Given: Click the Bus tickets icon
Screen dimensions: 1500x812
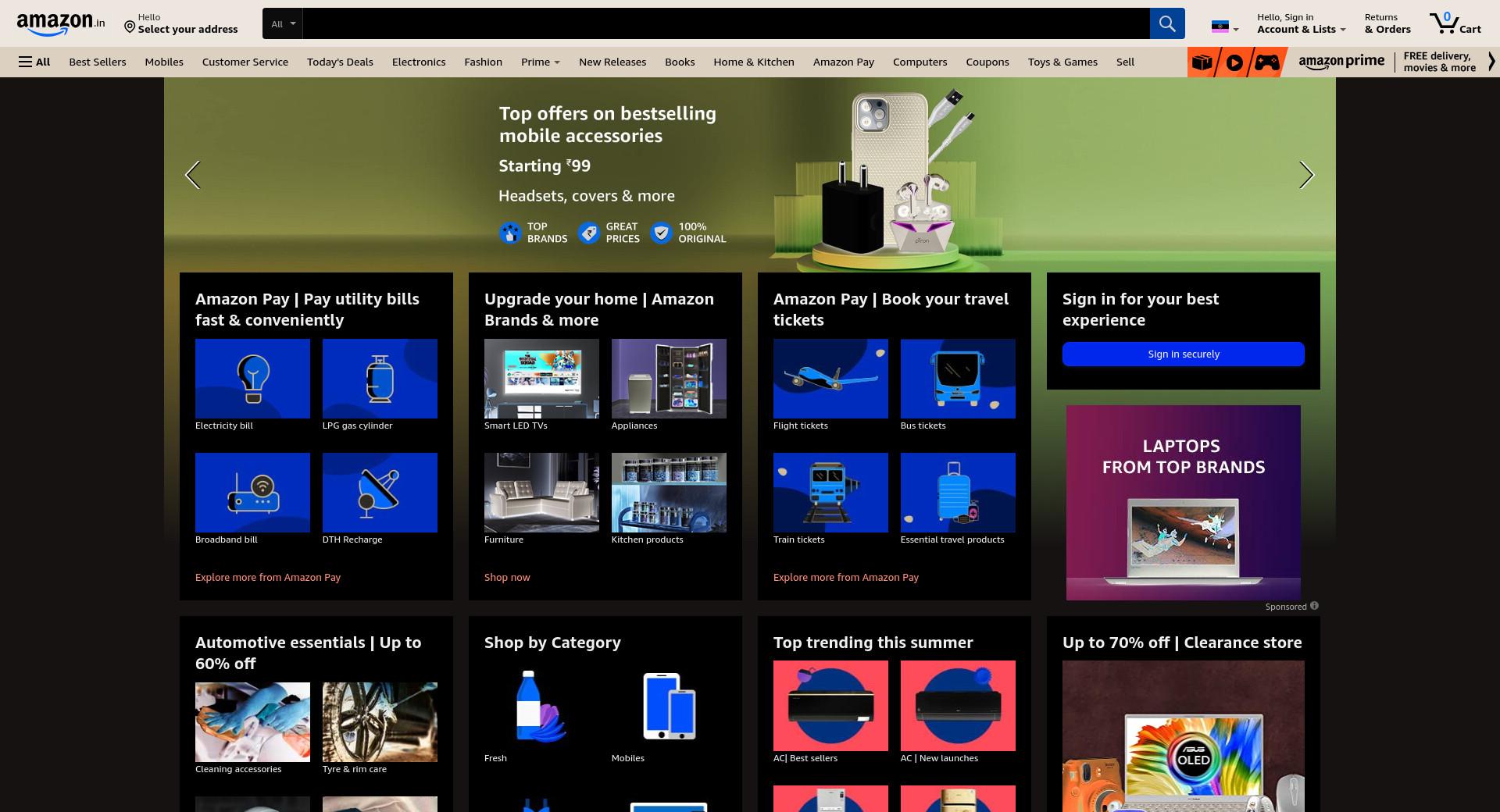Looking at the screenshot, I should point(958,379).
